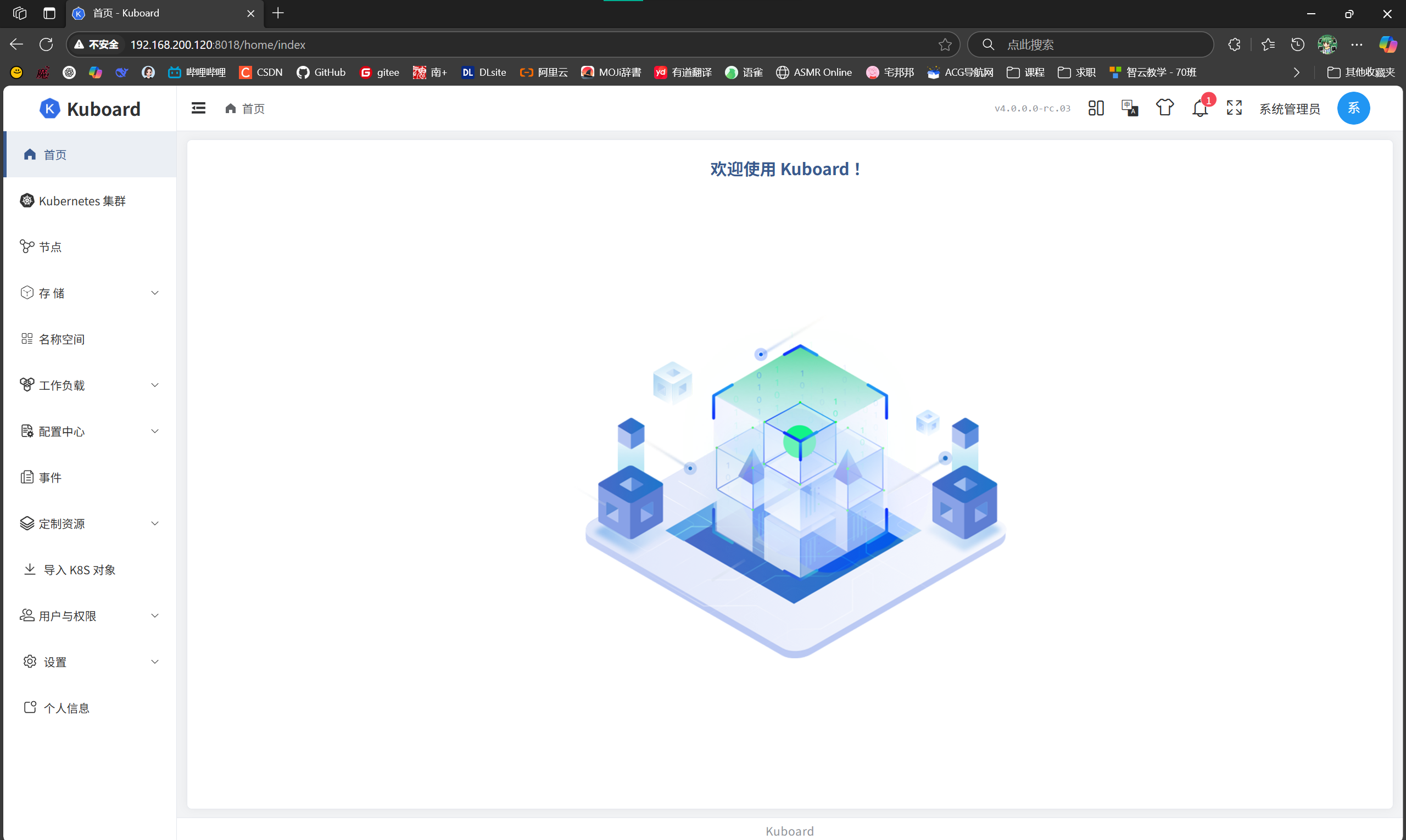Screen dimensions: 1406x840
Task: Click the 首页 breadcrumb link
Action: click(x=253, y=108)
